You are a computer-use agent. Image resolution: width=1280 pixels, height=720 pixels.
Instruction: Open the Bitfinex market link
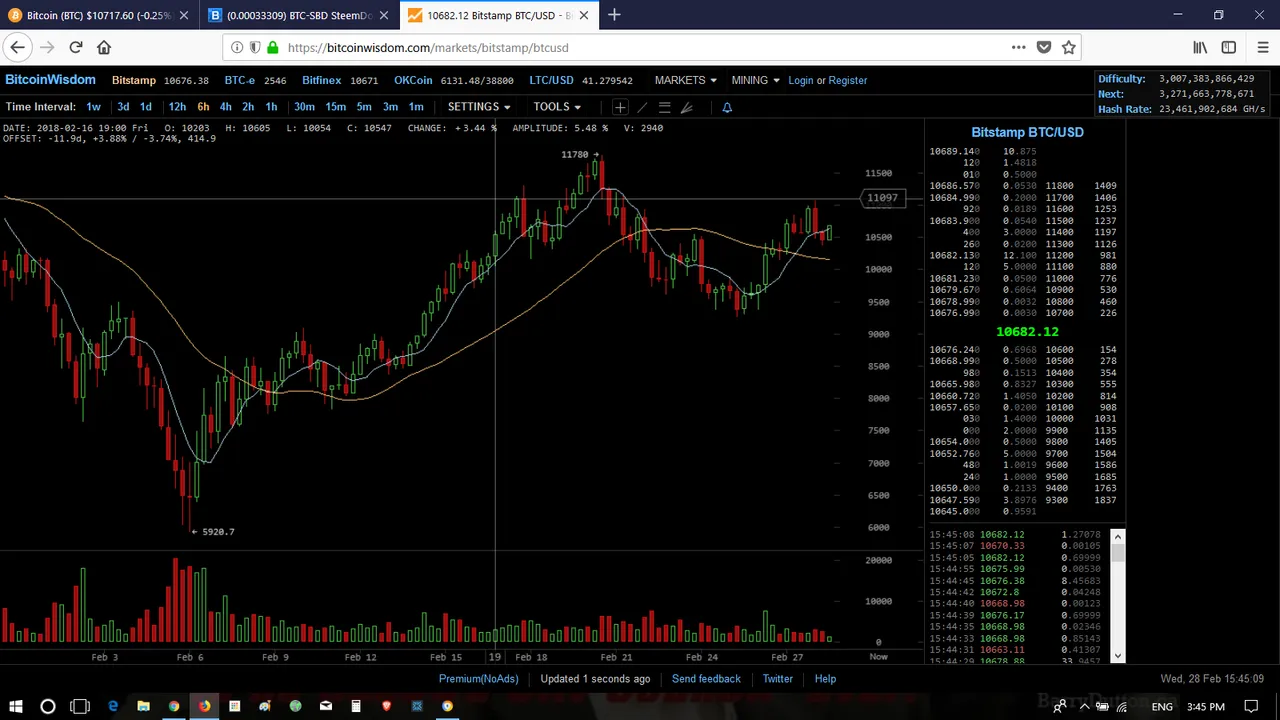[322, 80]
